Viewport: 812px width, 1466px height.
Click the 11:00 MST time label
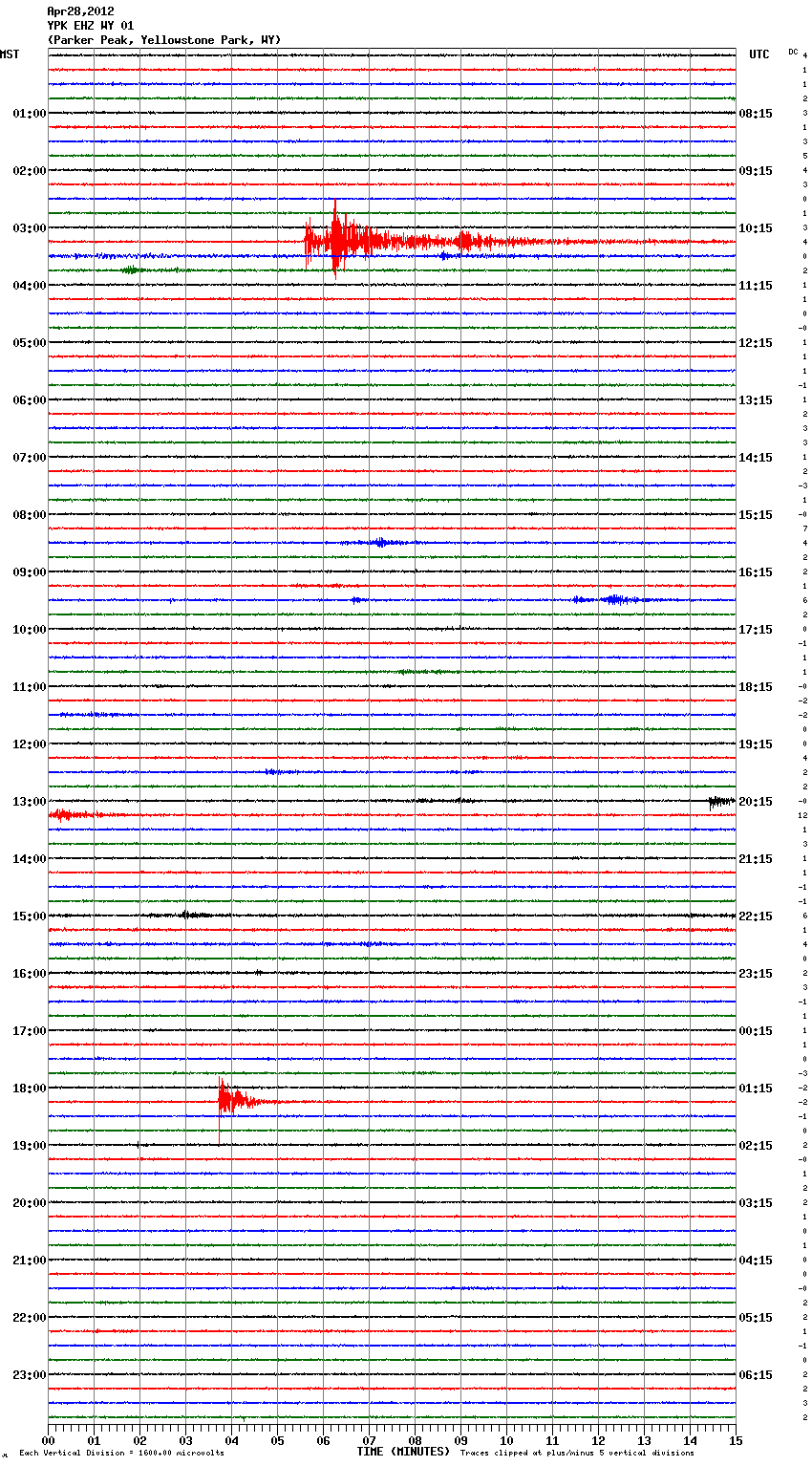click(30, 687)
